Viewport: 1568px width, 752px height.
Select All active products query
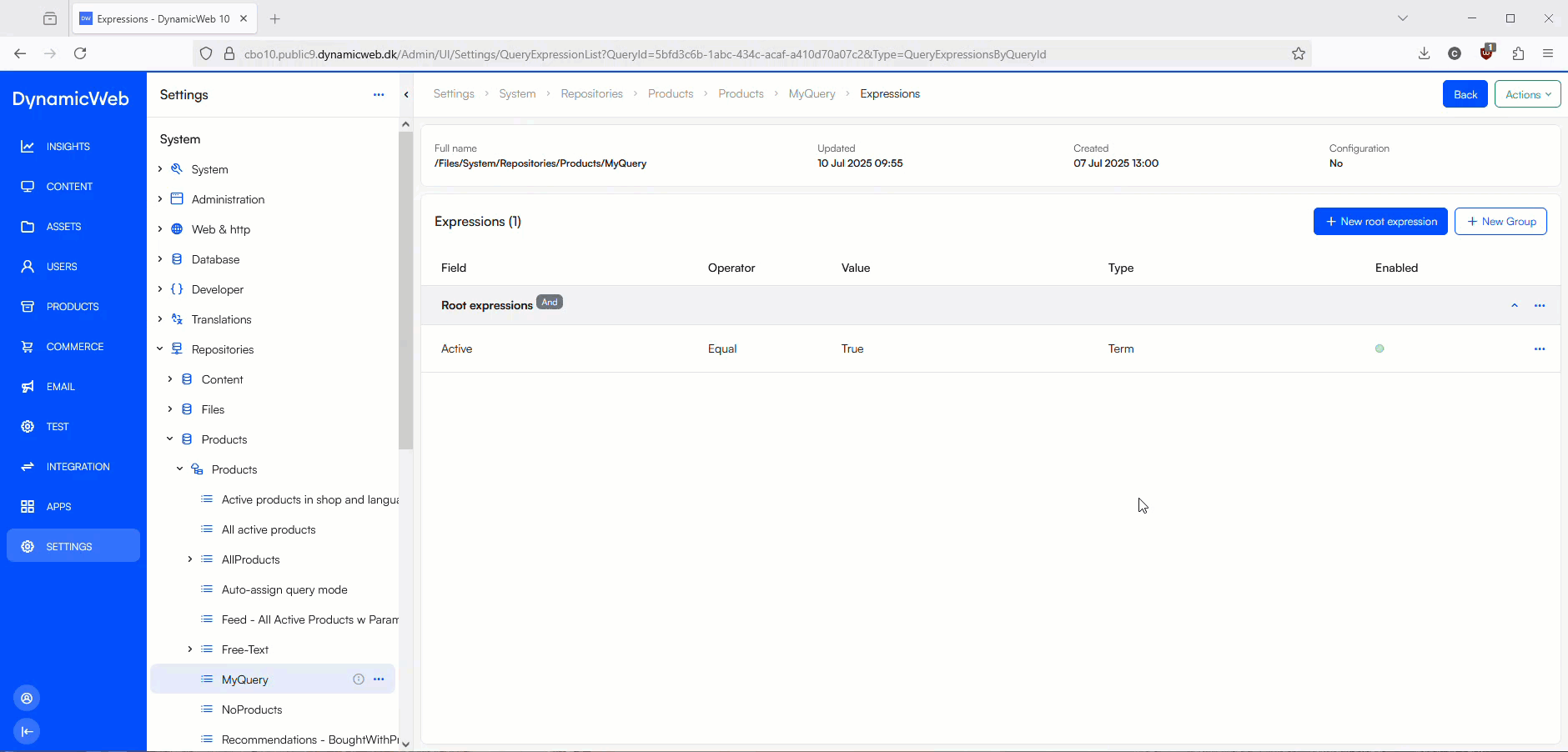click(269, 529)
